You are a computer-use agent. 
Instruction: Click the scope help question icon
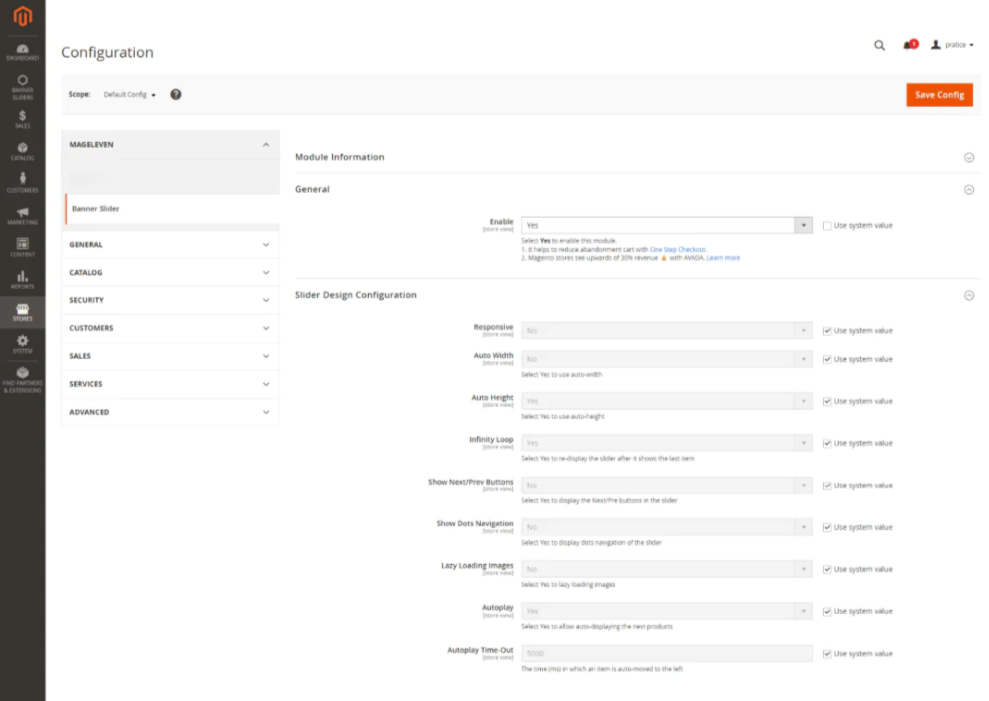(176, 94)
